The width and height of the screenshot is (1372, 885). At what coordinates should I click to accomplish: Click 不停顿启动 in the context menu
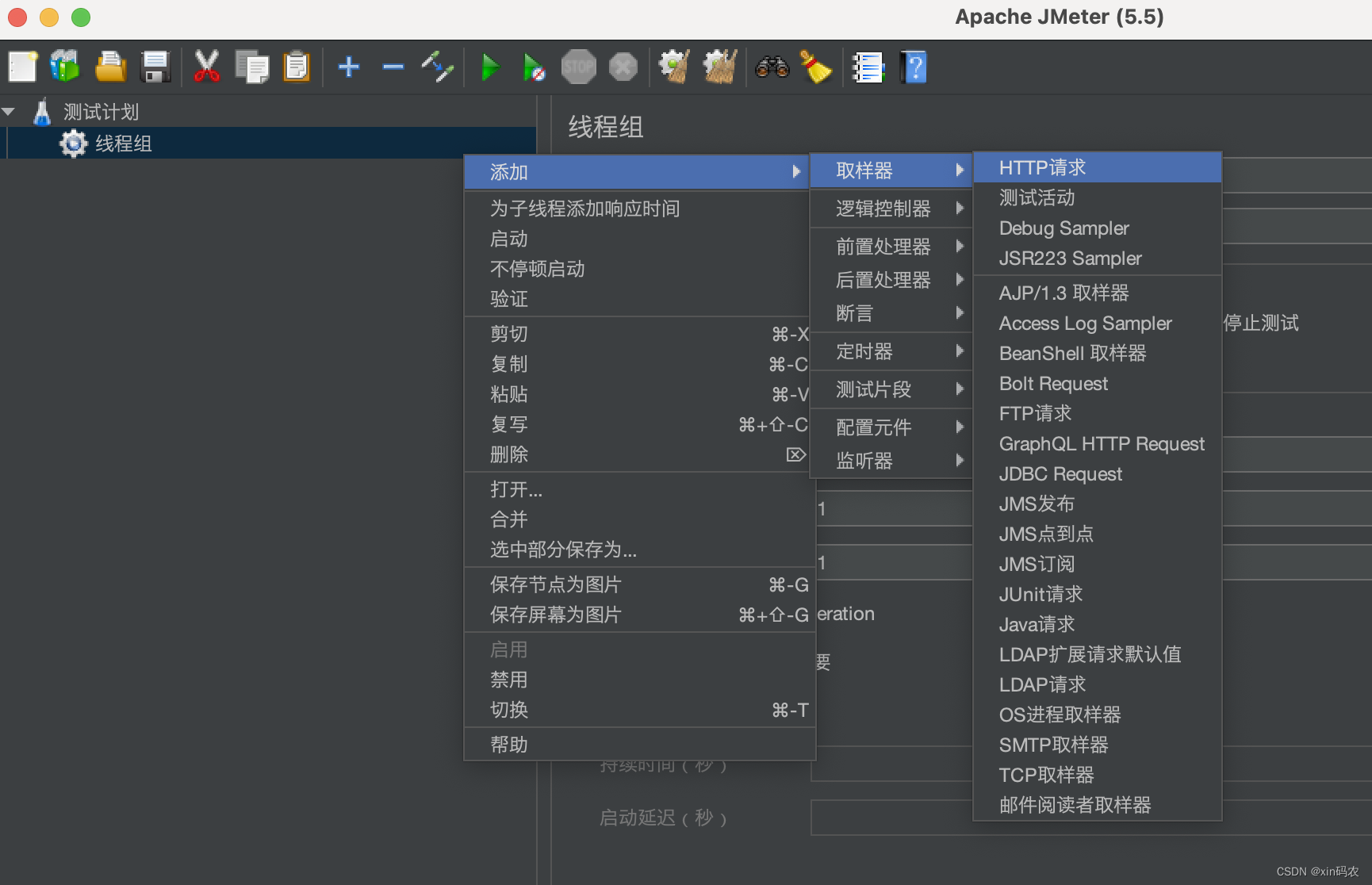pyautogui.click(x=536, y=269)
